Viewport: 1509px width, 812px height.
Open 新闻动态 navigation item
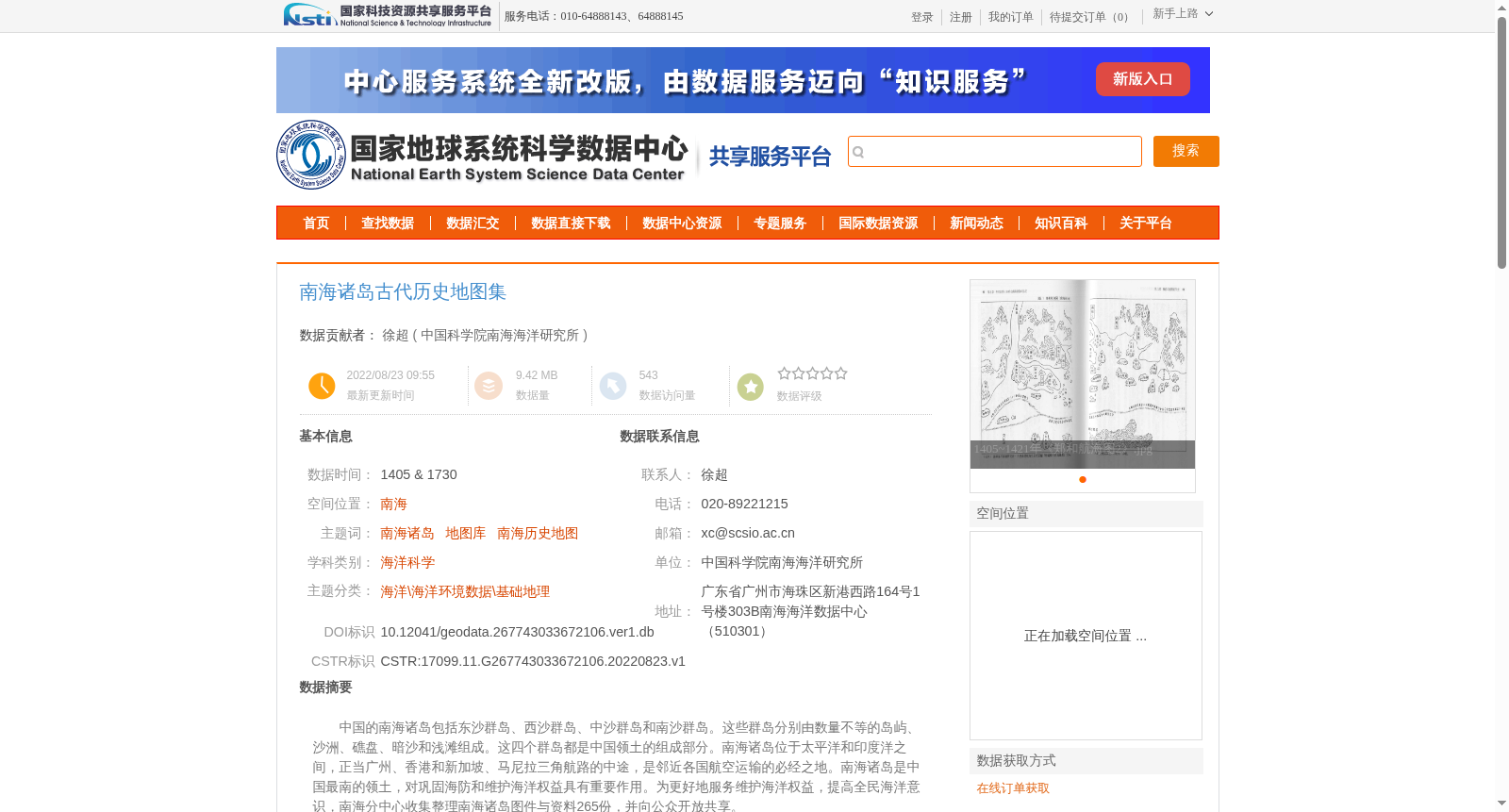976,224
